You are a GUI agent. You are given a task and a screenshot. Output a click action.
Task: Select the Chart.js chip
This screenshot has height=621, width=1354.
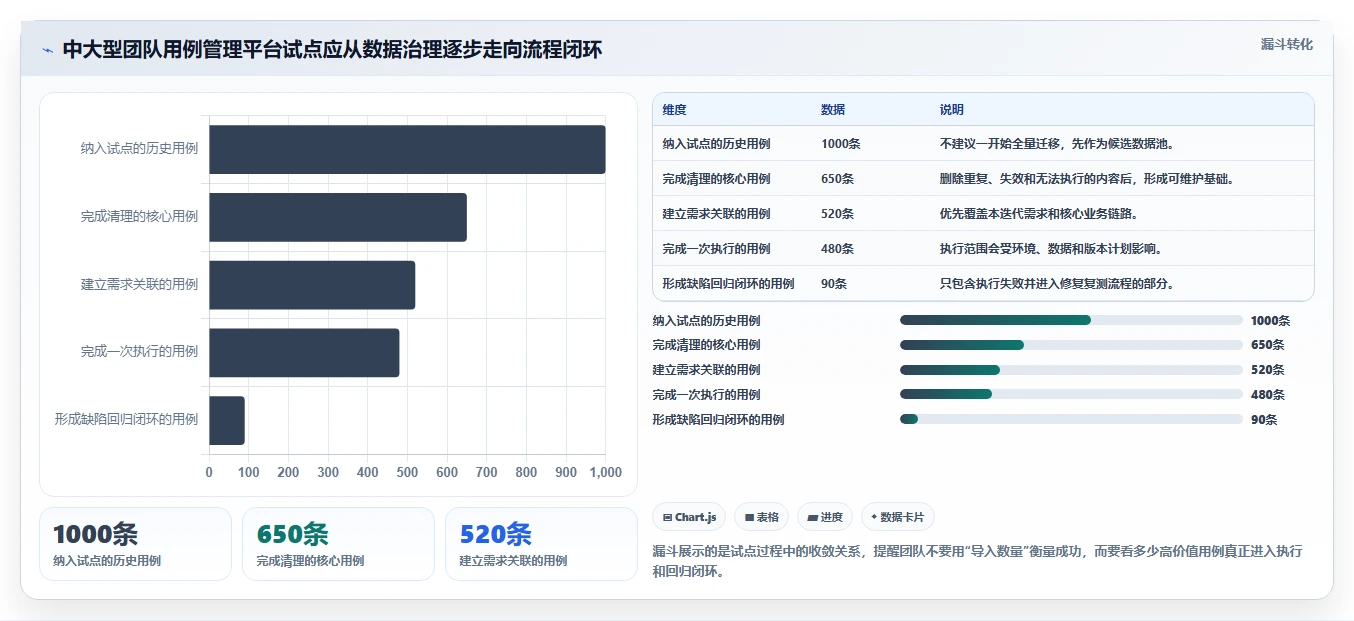[689, 517]
